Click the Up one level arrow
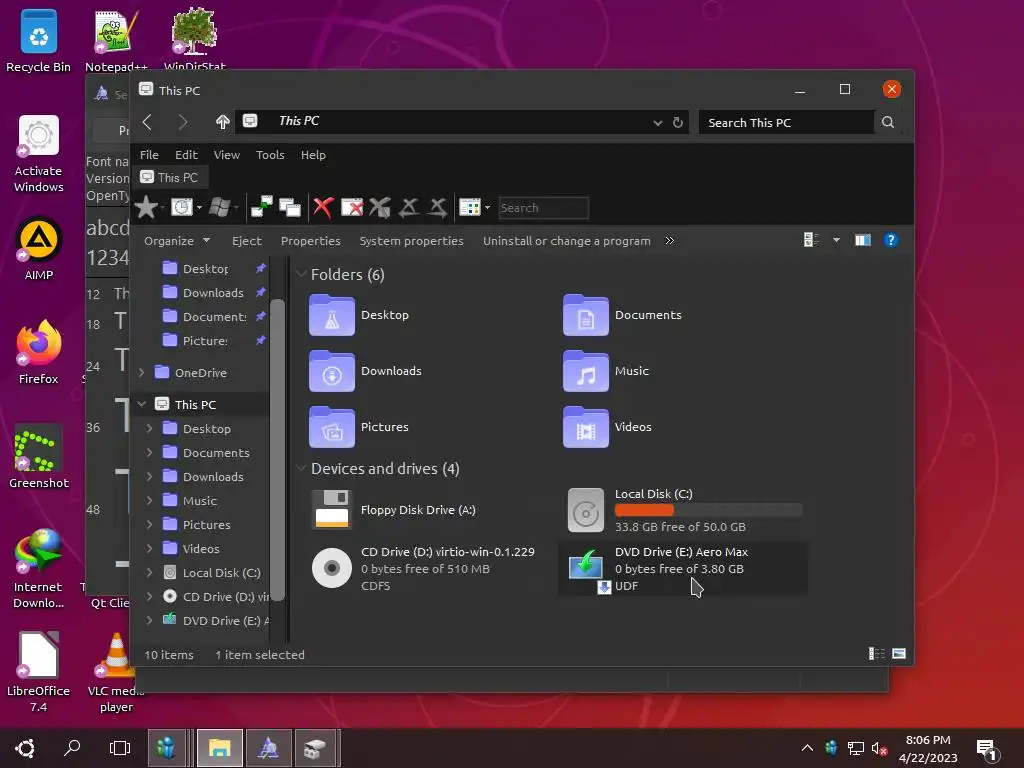This screenshot has height=768, width=1024. (x=223, y=122)
